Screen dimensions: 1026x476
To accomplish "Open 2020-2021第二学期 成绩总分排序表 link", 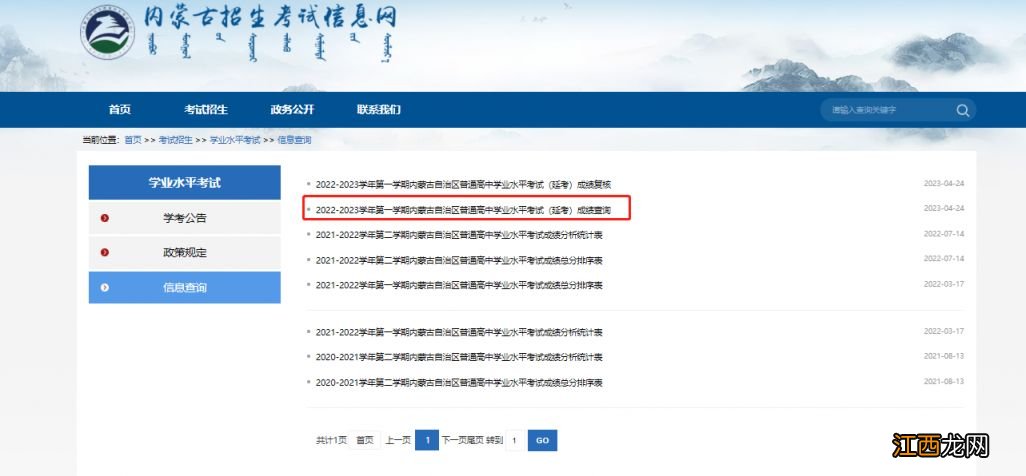I will click(x=459, y=383).
